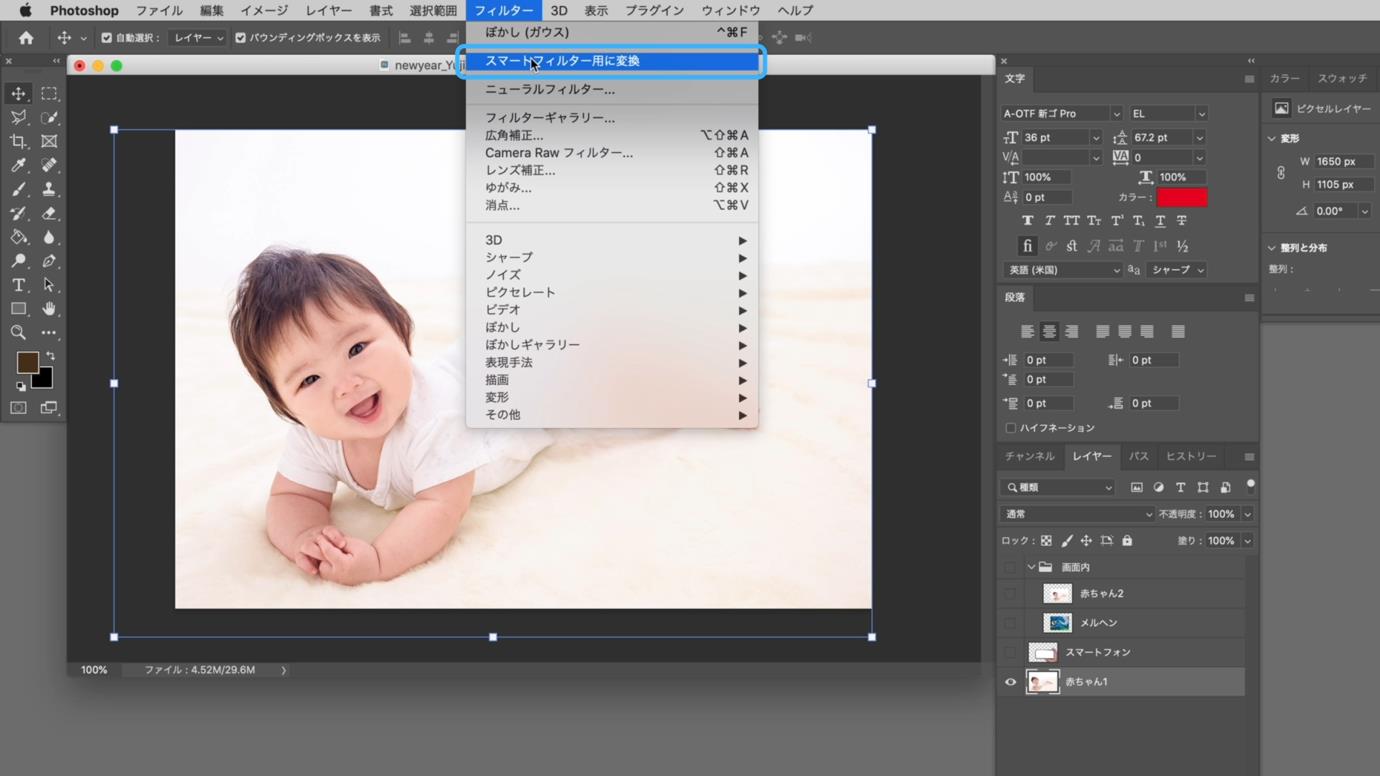Click lock all padlock in Layers panel

click(x=1127, y=541)
